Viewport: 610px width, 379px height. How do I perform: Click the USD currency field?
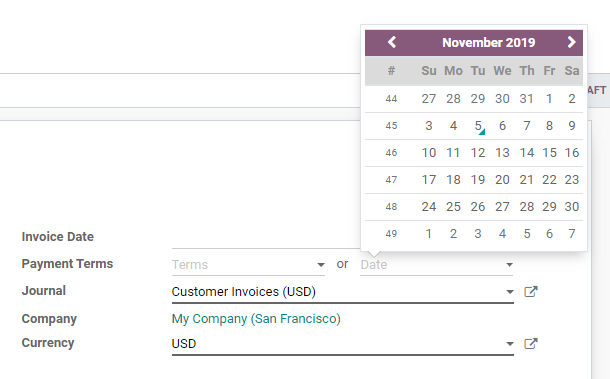click(337, 344)
